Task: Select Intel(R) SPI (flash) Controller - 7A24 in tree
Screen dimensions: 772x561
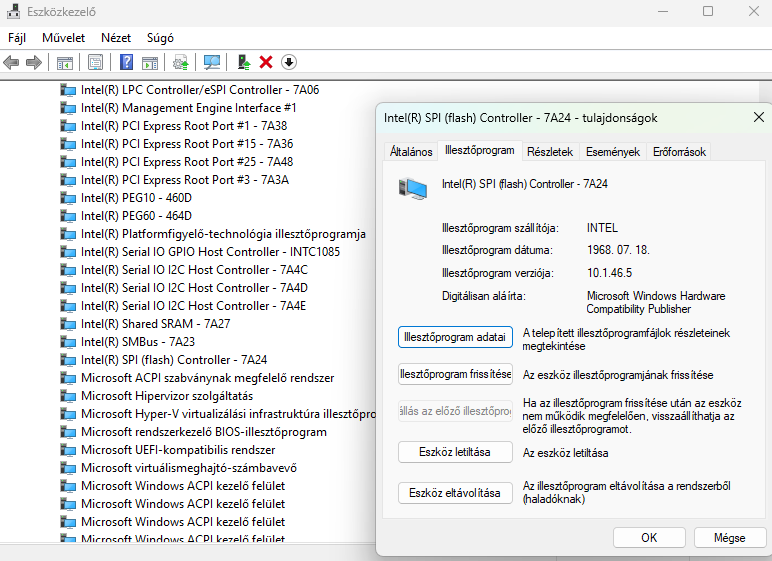Action: pyautogui.click(x=174, y=360)
